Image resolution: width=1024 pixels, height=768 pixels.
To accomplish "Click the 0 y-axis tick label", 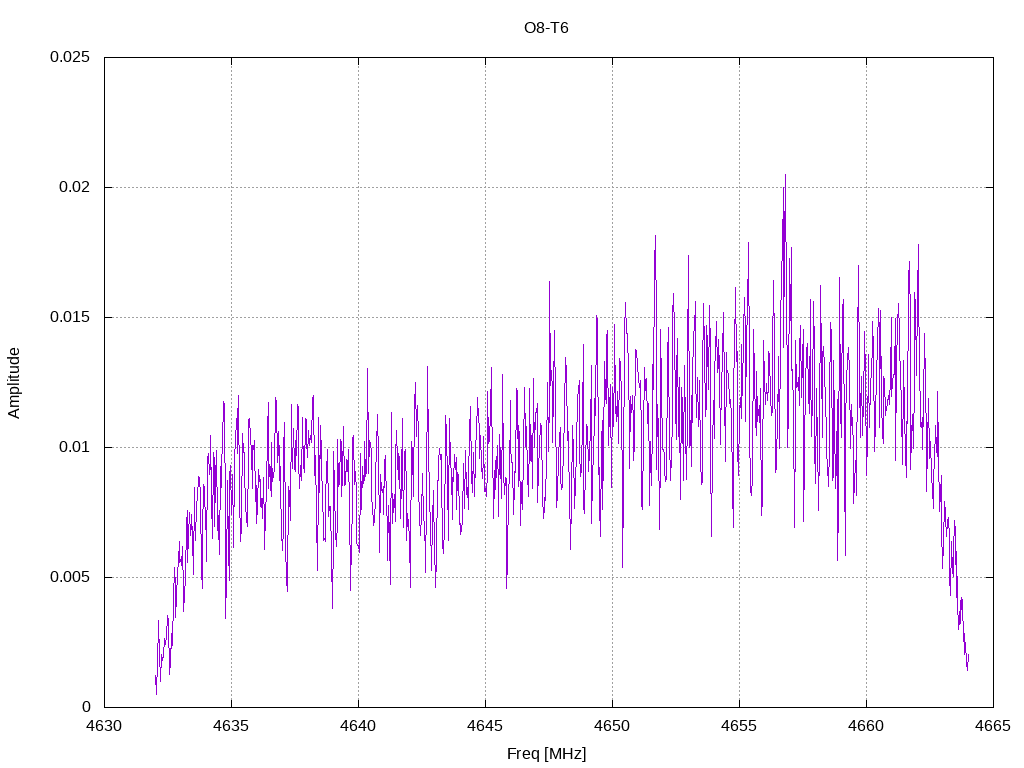I will (86, 707).
